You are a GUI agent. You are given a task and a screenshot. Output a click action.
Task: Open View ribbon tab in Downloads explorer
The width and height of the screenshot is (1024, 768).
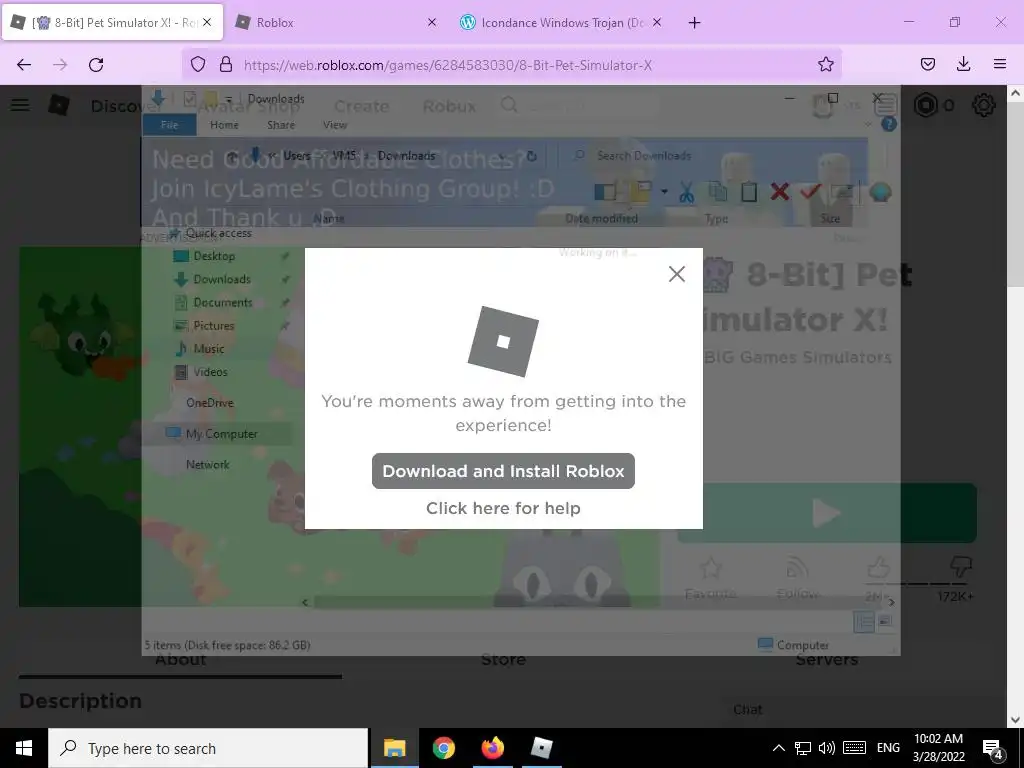click(335, 125)
